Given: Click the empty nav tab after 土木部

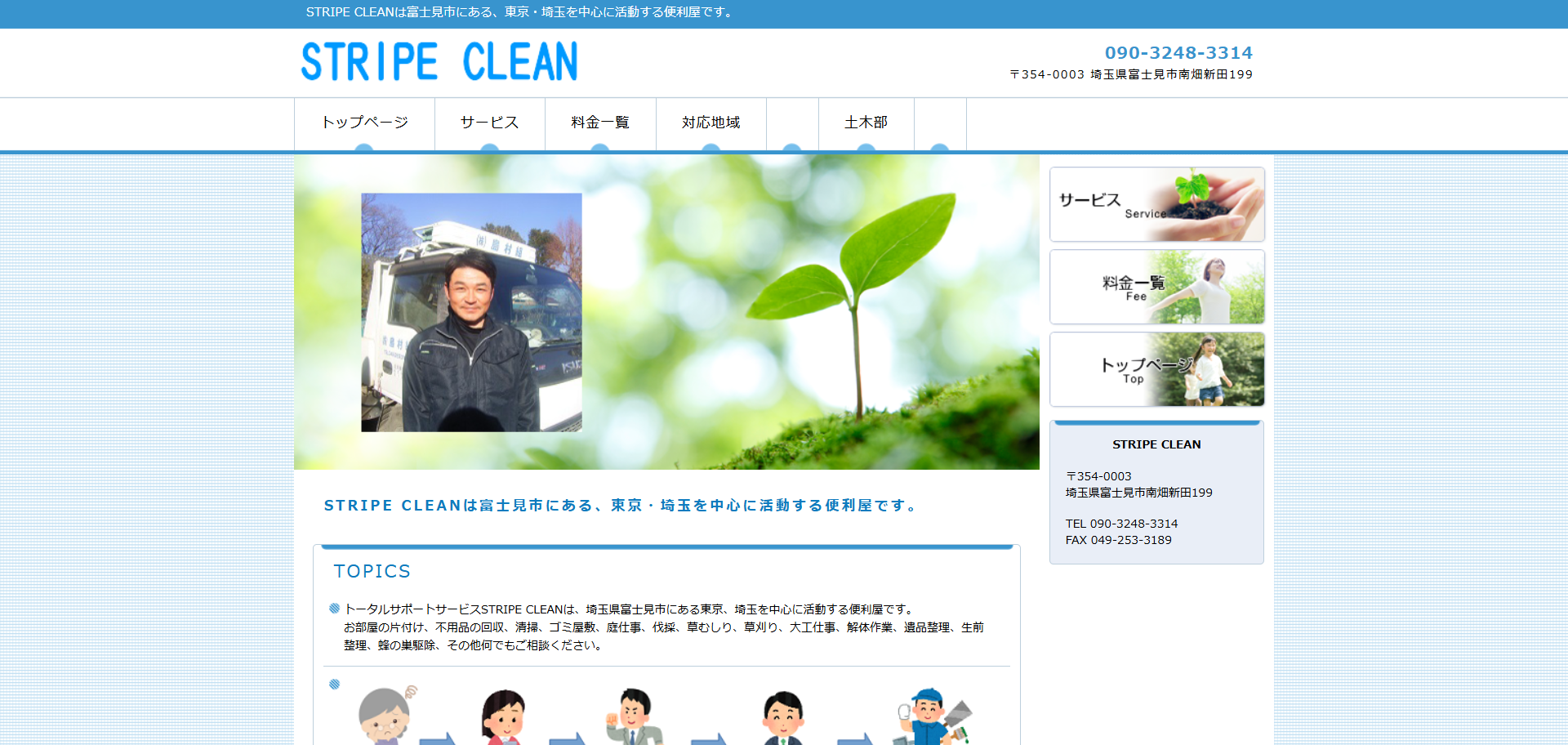Looking at the screenshot, I should point(940,124).
